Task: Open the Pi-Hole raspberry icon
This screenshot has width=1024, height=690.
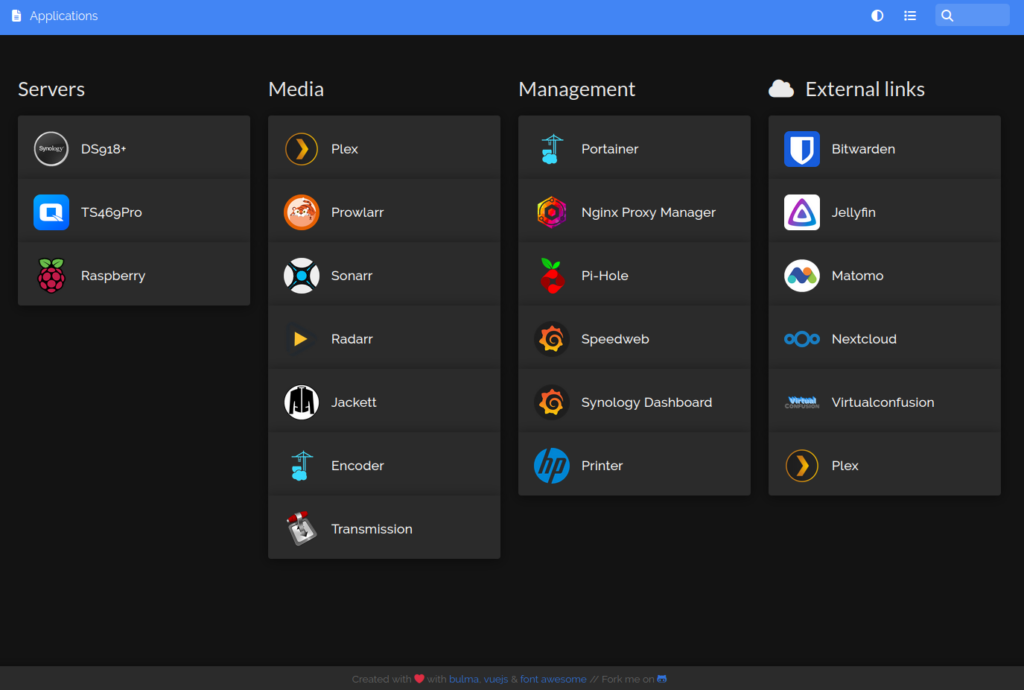Action: [551, 275]
